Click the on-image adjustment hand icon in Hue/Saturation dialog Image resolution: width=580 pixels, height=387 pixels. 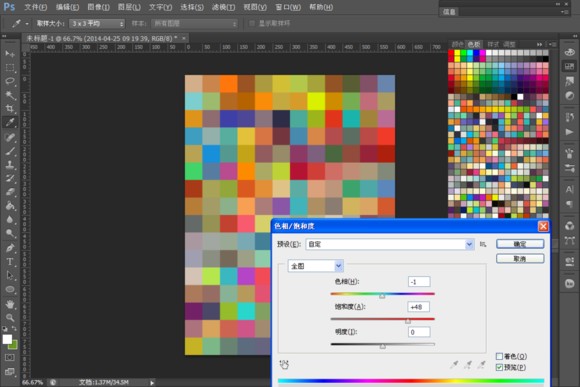coord(284,365)
